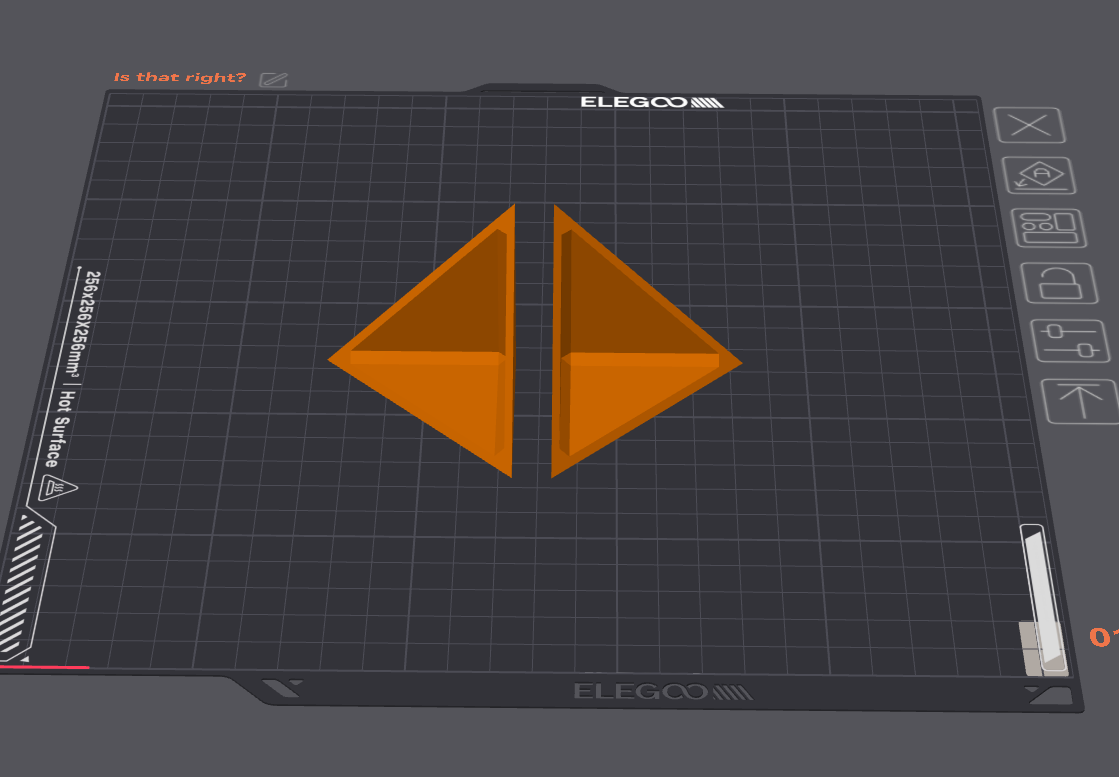Remove the plate with the X icon

(x=1030, y=126)
